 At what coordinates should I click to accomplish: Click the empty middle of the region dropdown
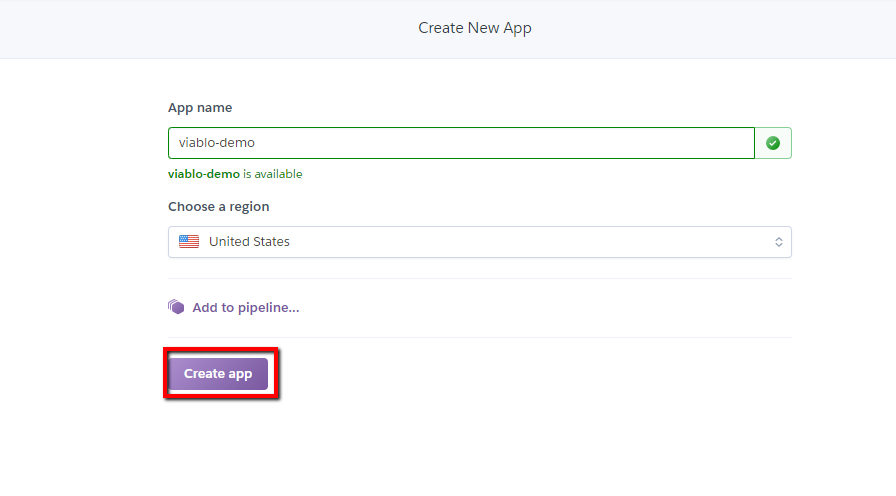click(520, 242)
